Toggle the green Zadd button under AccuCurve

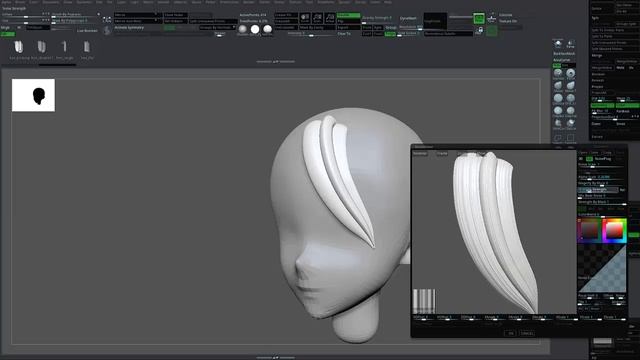pyautogui.click(x=557, y=65)
